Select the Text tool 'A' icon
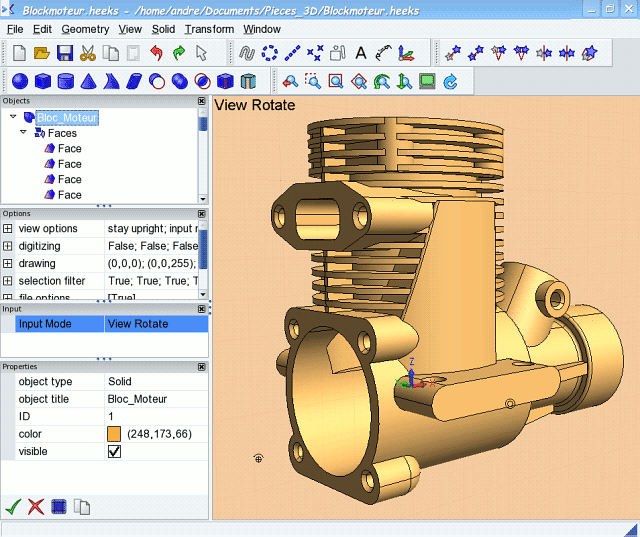This screenshot has width=640, height=537. (x=361, y=53)
